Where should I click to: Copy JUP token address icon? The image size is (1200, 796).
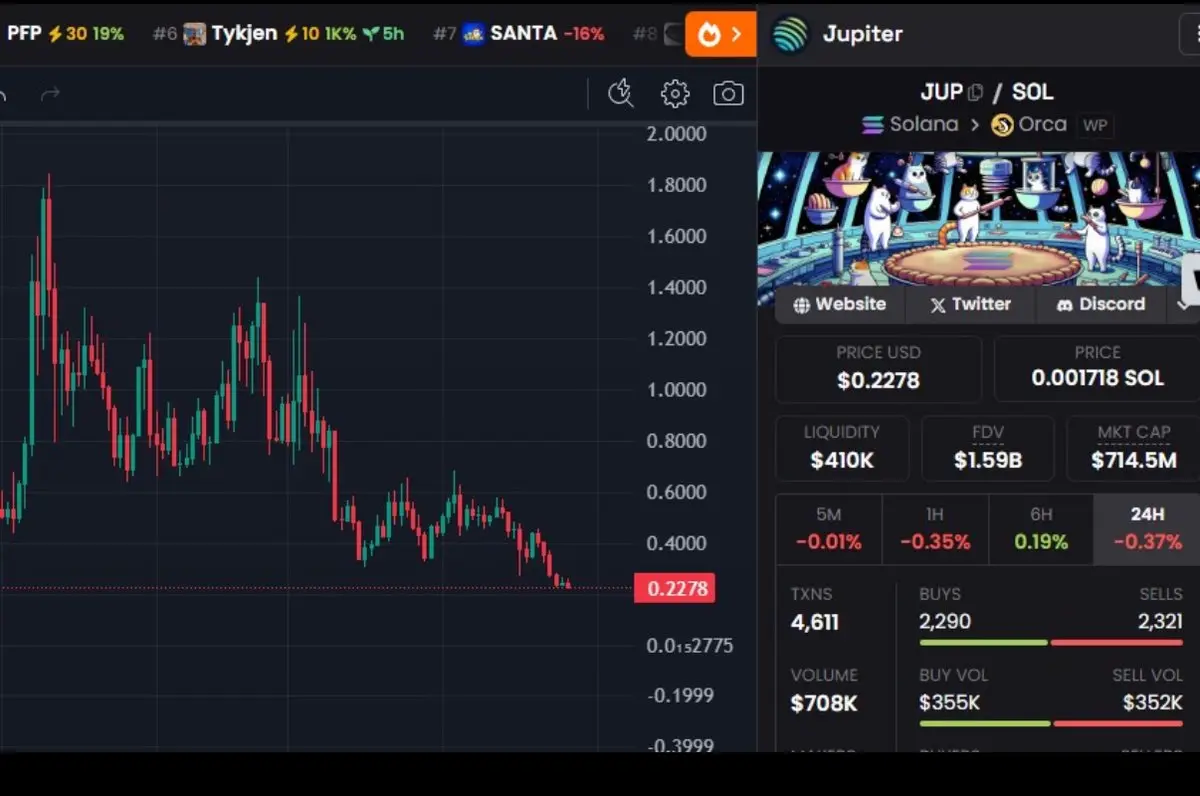pos(976,92)
